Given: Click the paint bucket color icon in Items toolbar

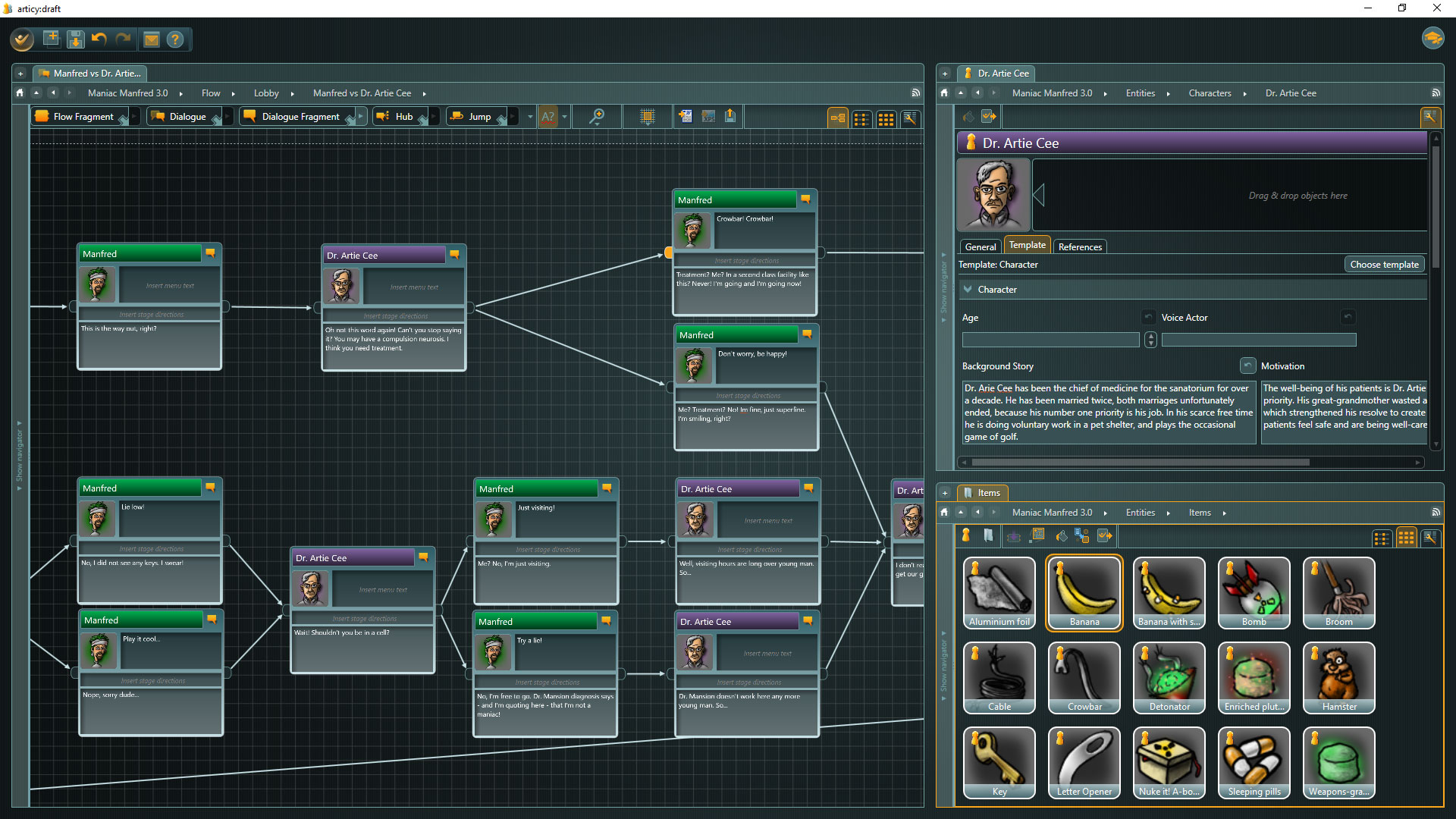Looking at the screenshot, I should pos(1062,535).
